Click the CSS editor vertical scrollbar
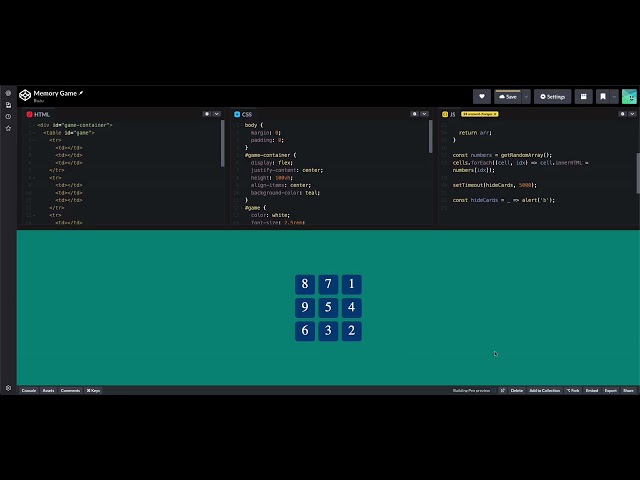 tap(431, 136)
